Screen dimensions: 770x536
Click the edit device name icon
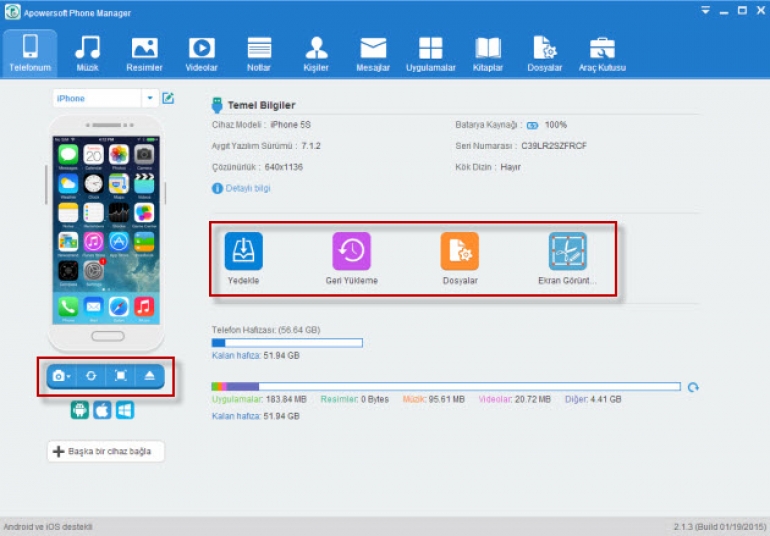(168, 98)
